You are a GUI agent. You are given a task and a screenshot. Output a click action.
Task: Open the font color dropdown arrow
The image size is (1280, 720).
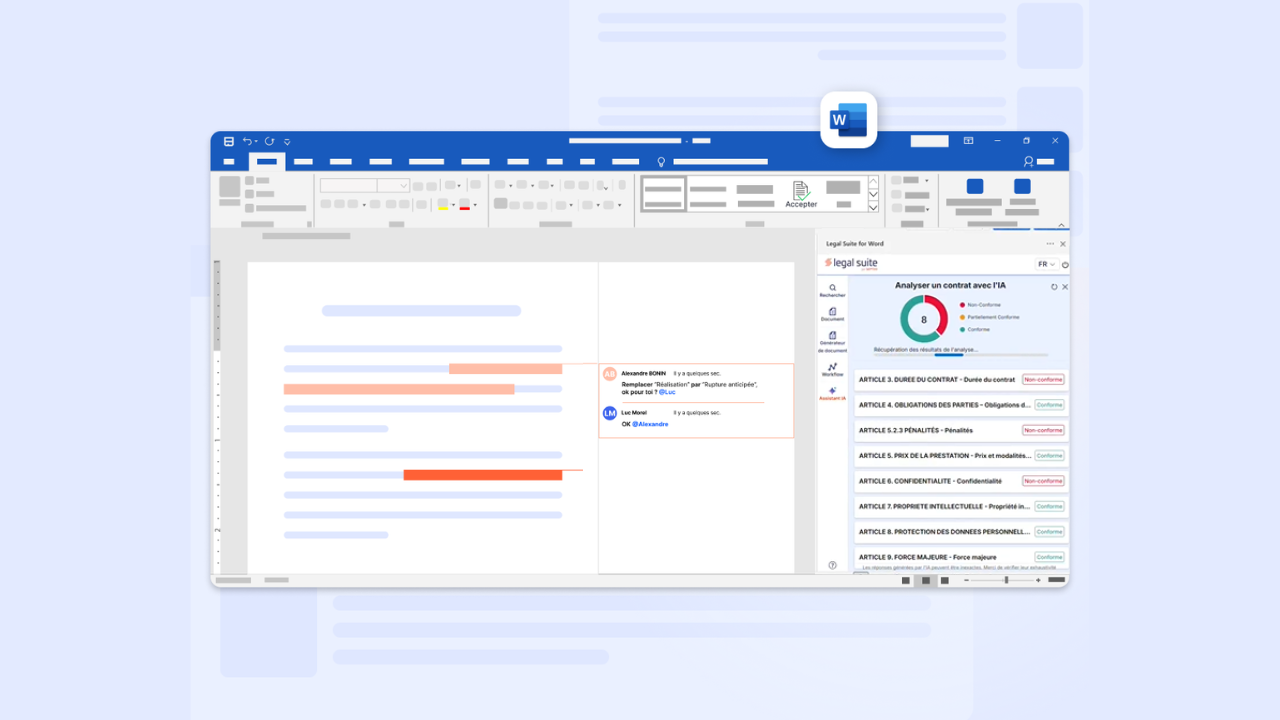pyautogui.click(x=475, y=204)
